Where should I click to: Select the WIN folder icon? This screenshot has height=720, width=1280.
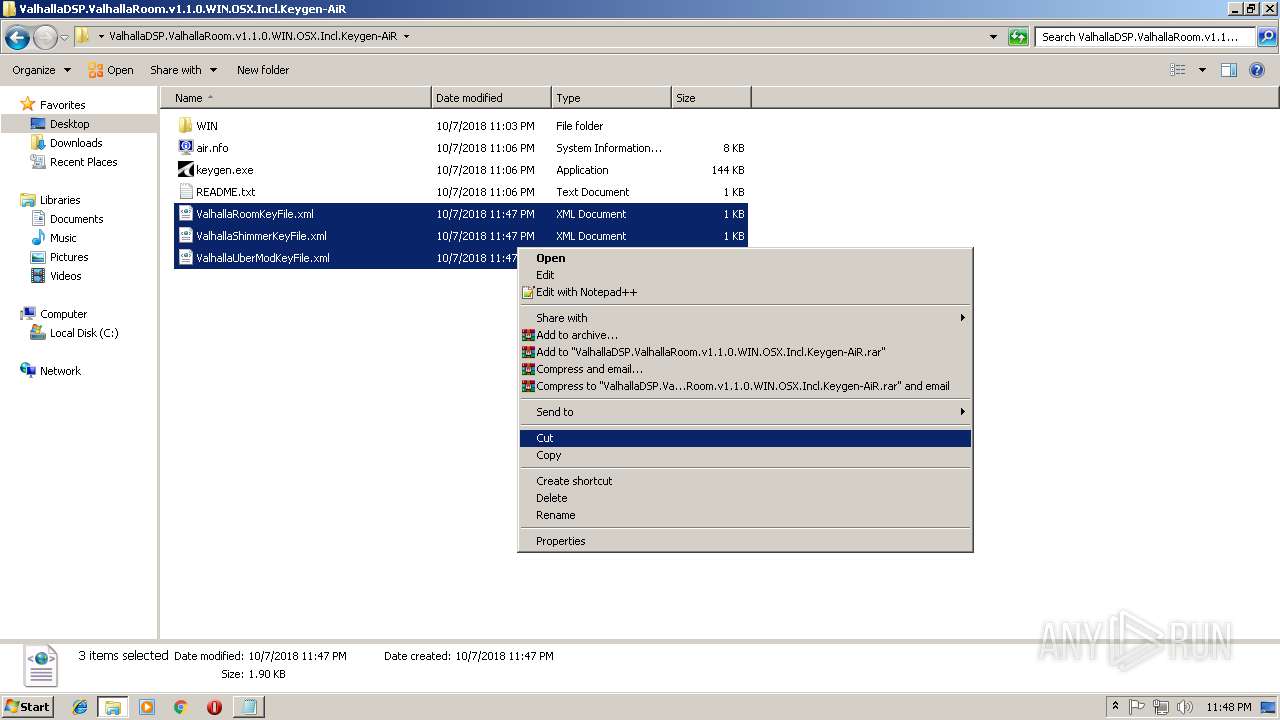(x=185, y=126)
